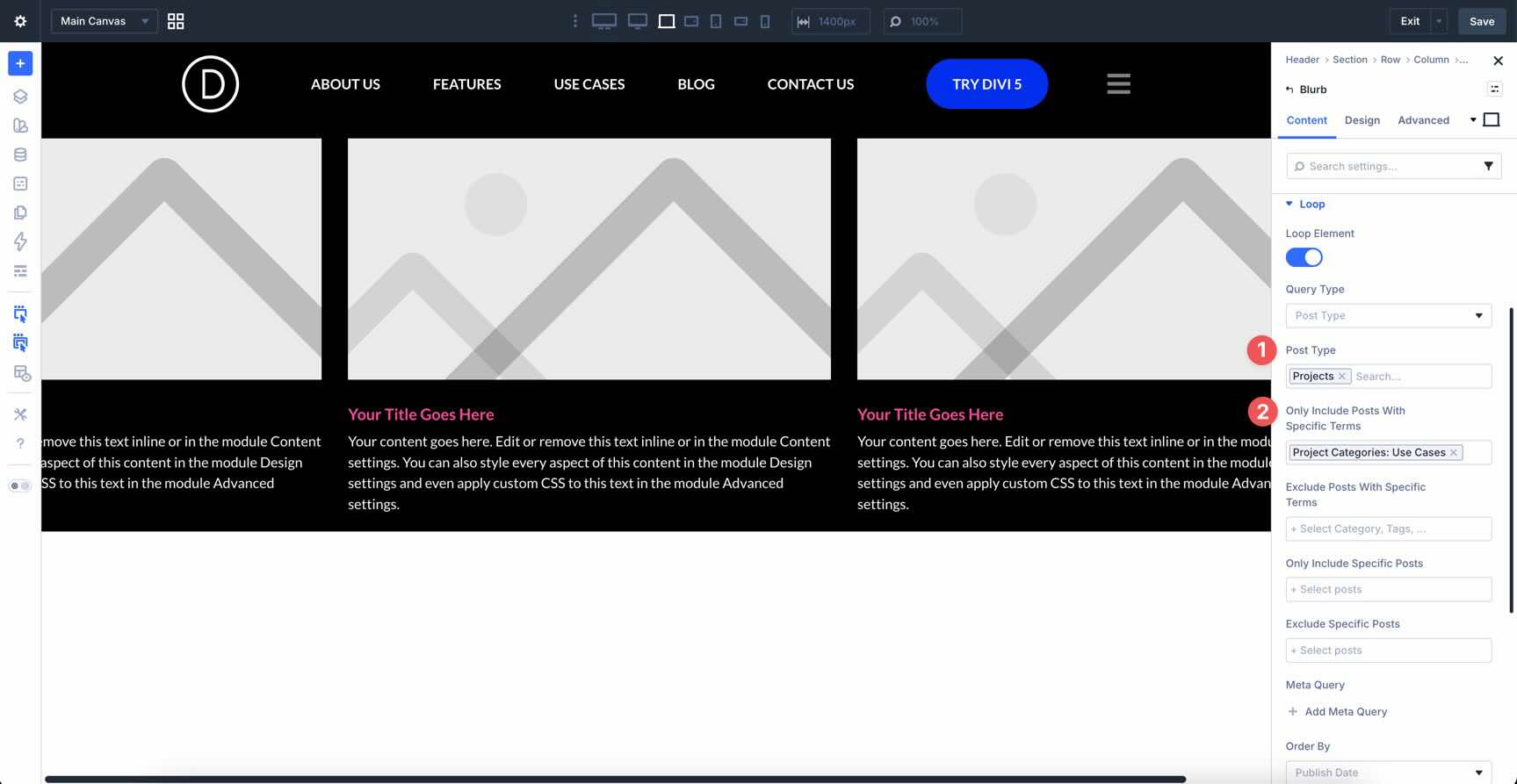This screenshot has width=1517, height=784.
Task: Open the Layers panel icon
Action: tap(20, 97)
